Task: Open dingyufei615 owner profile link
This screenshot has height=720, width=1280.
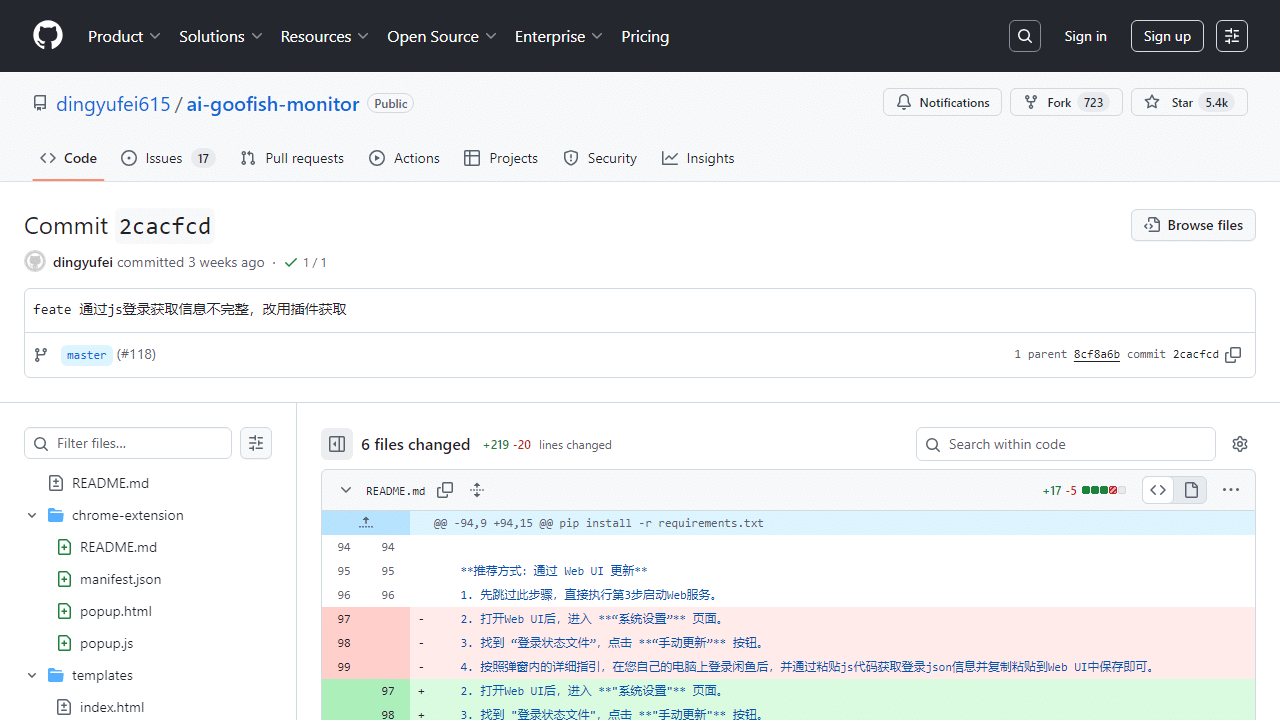Action: [x=113, y=104]
